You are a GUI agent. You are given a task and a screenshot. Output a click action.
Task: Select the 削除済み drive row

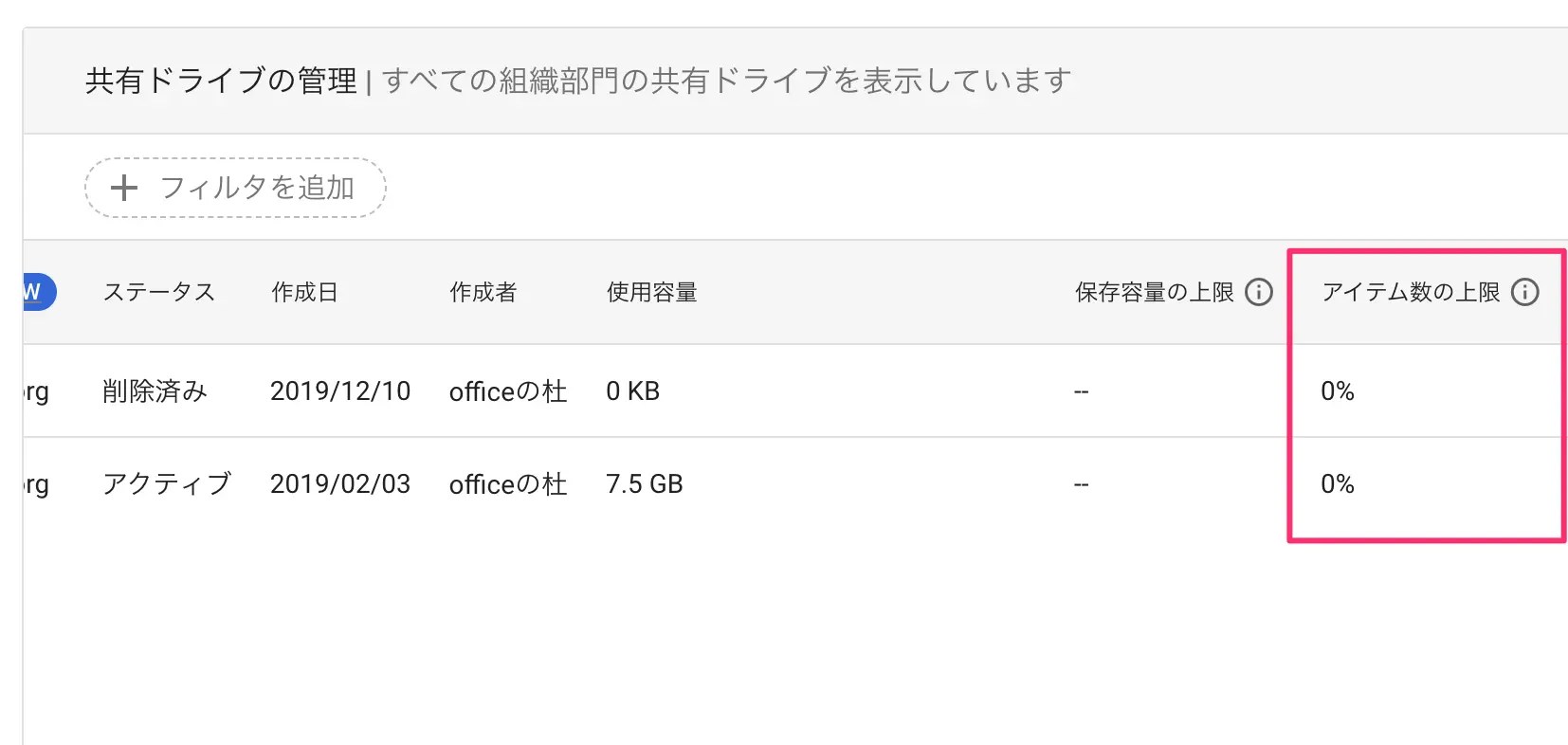click(x=155, y=391)
